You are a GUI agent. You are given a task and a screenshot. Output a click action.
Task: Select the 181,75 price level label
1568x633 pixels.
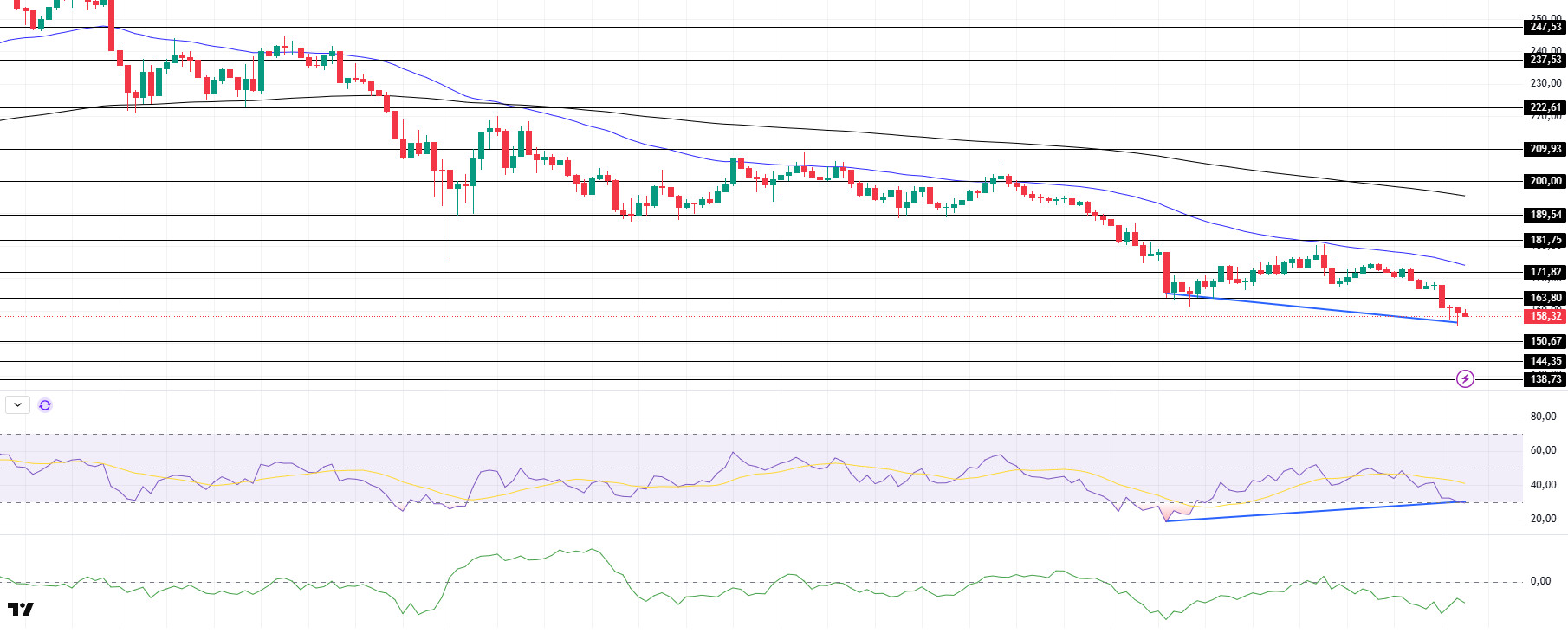click(1545, 240)
